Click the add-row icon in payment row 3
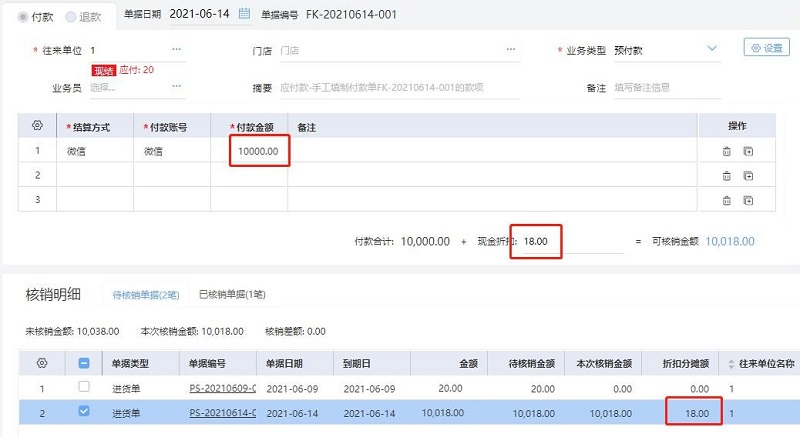The height and width of the screenshot is (437, 800). 747,200
